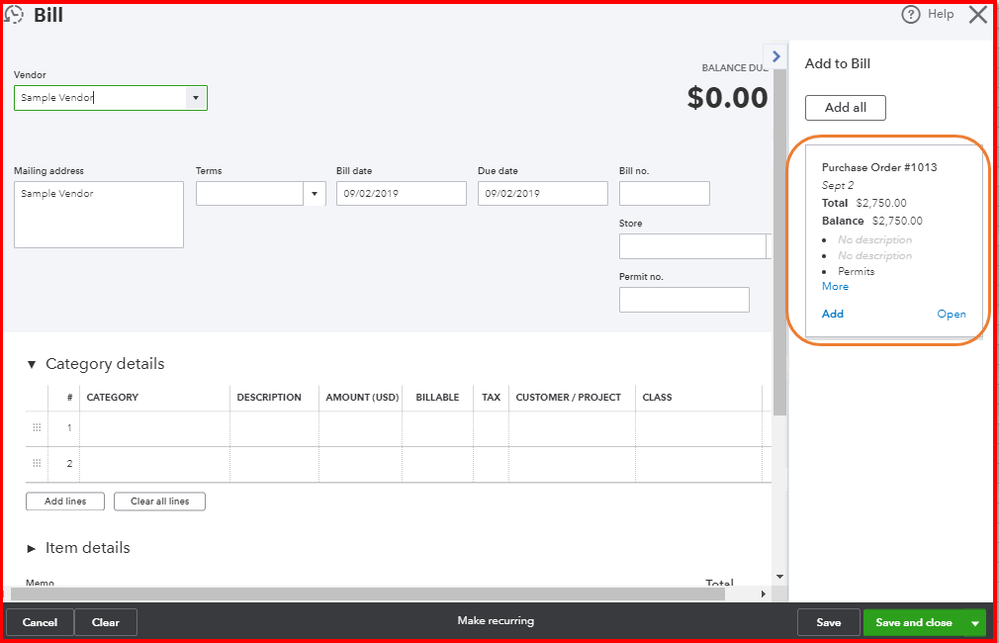Click the Category cell in row 2
999x643 pixels.
click(154, 464)
